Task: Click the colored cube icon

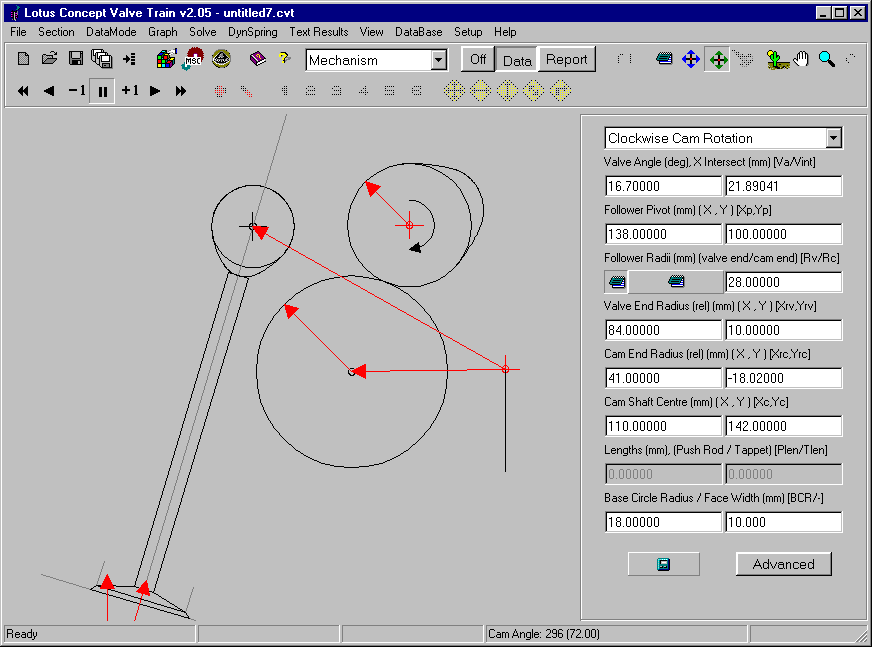Action: [166, 58]
